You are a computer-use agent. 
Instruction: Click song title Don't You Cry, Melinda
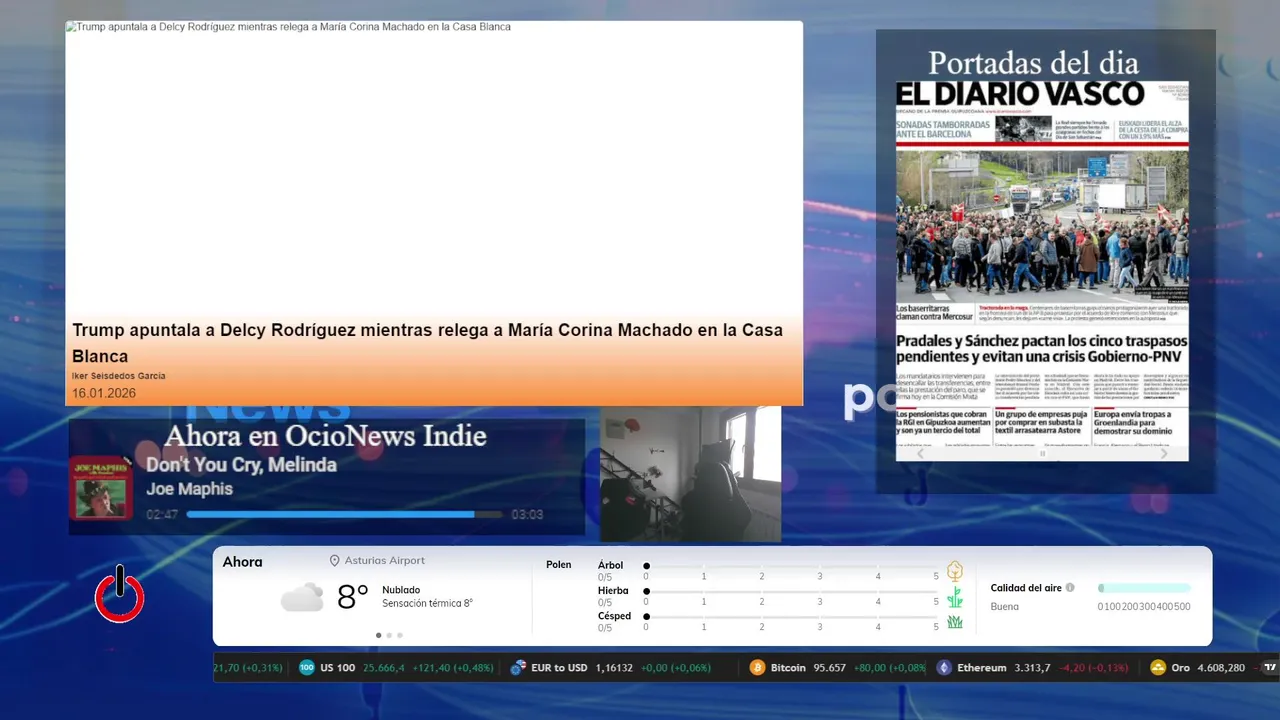(241, 465)
